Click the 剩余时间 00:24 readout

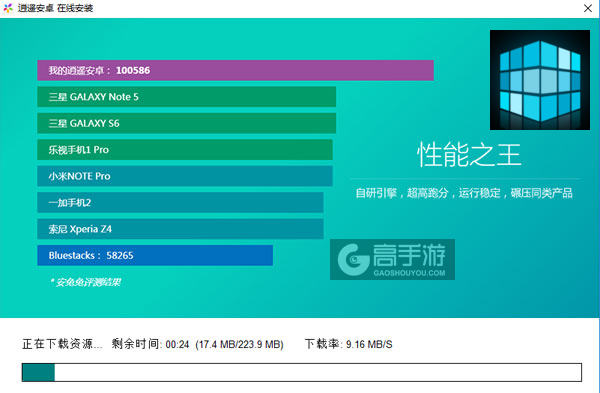click(150, 344)
